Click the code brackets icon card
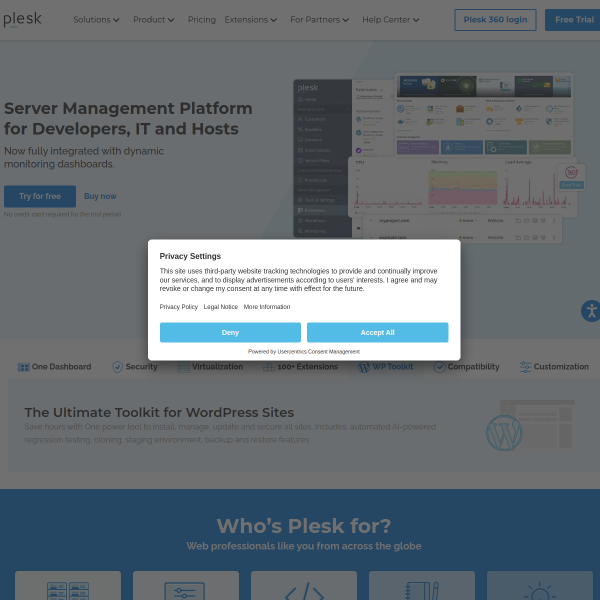Image resolution: width=600 pixels, height=600 pixels. coord(304,585)
